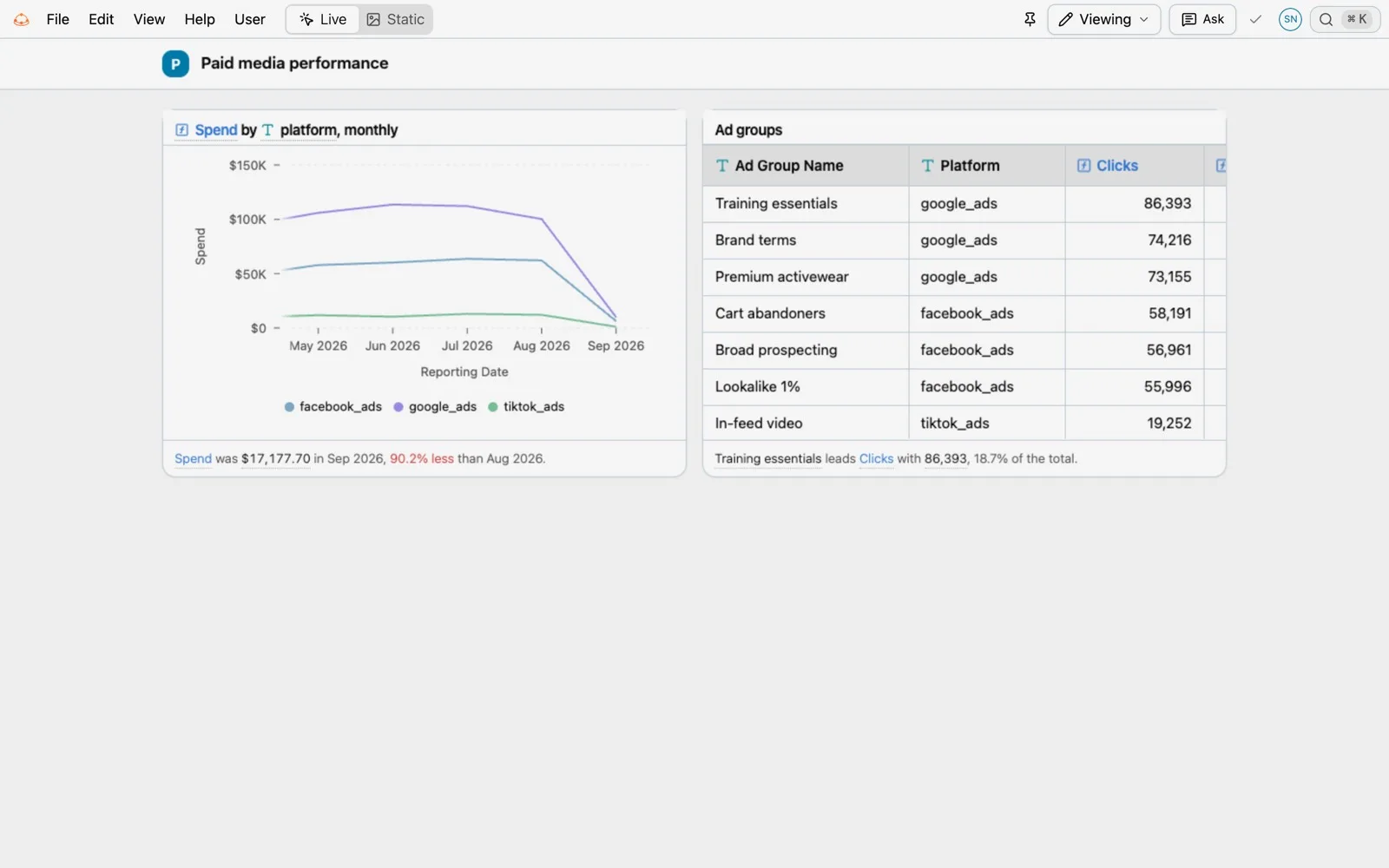
Task: Click the Ad groups table title
Action: 748,130
